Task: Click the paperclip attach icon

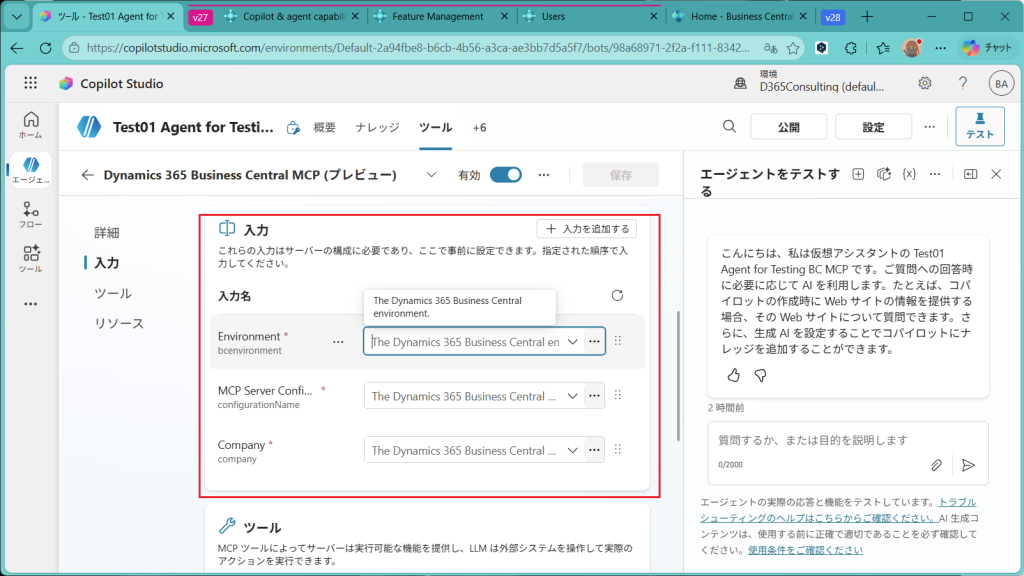Action: pyautogui.click(x=937, y=465)
